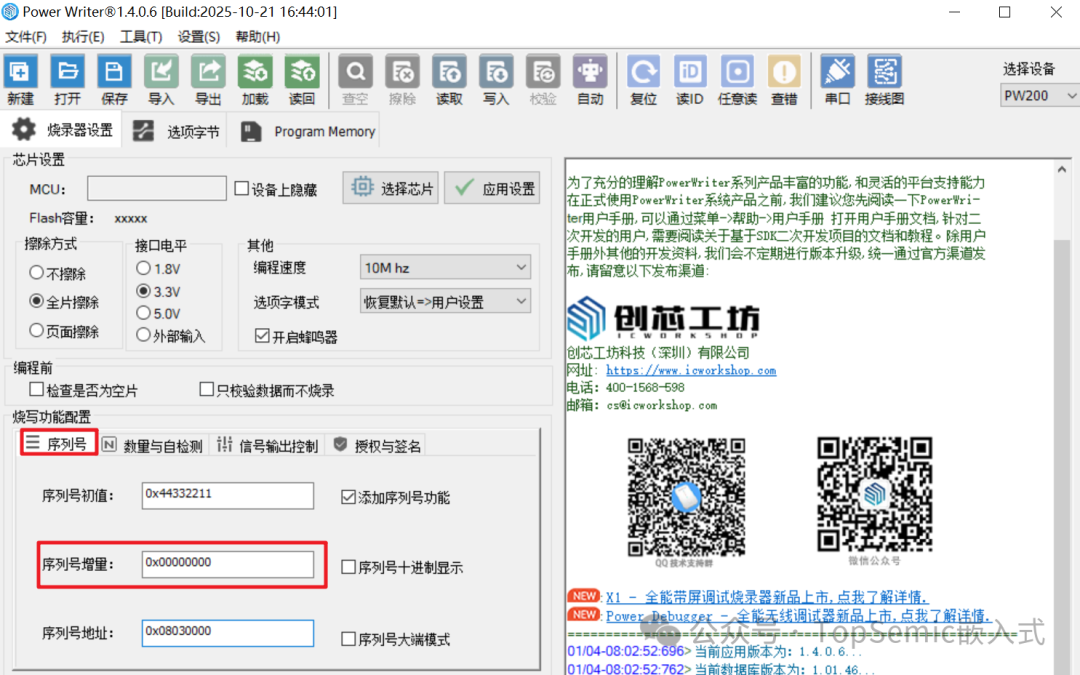Select the 新建 (New) toolbar icon
Screen dimensions: 1080x675
coord(21,78)
